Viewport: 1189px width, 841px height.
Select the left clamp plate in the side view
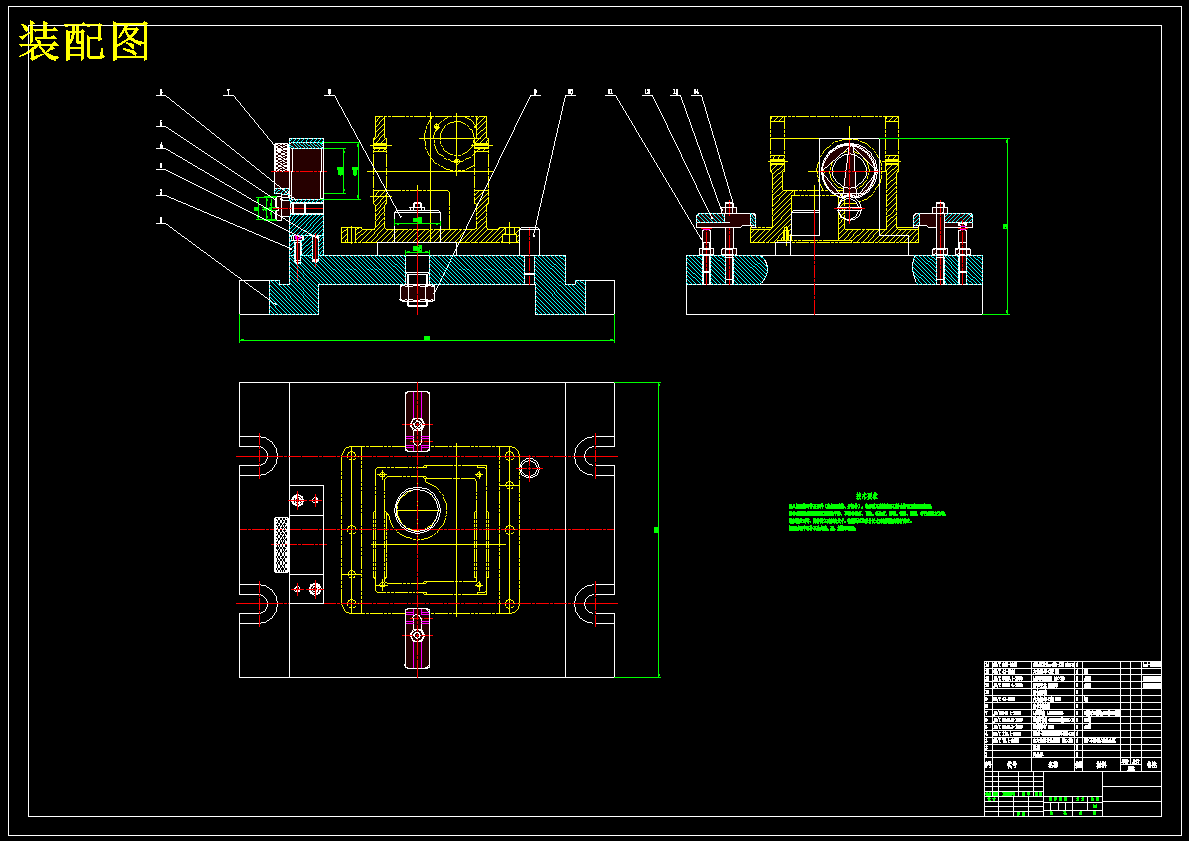click(726, 220)
